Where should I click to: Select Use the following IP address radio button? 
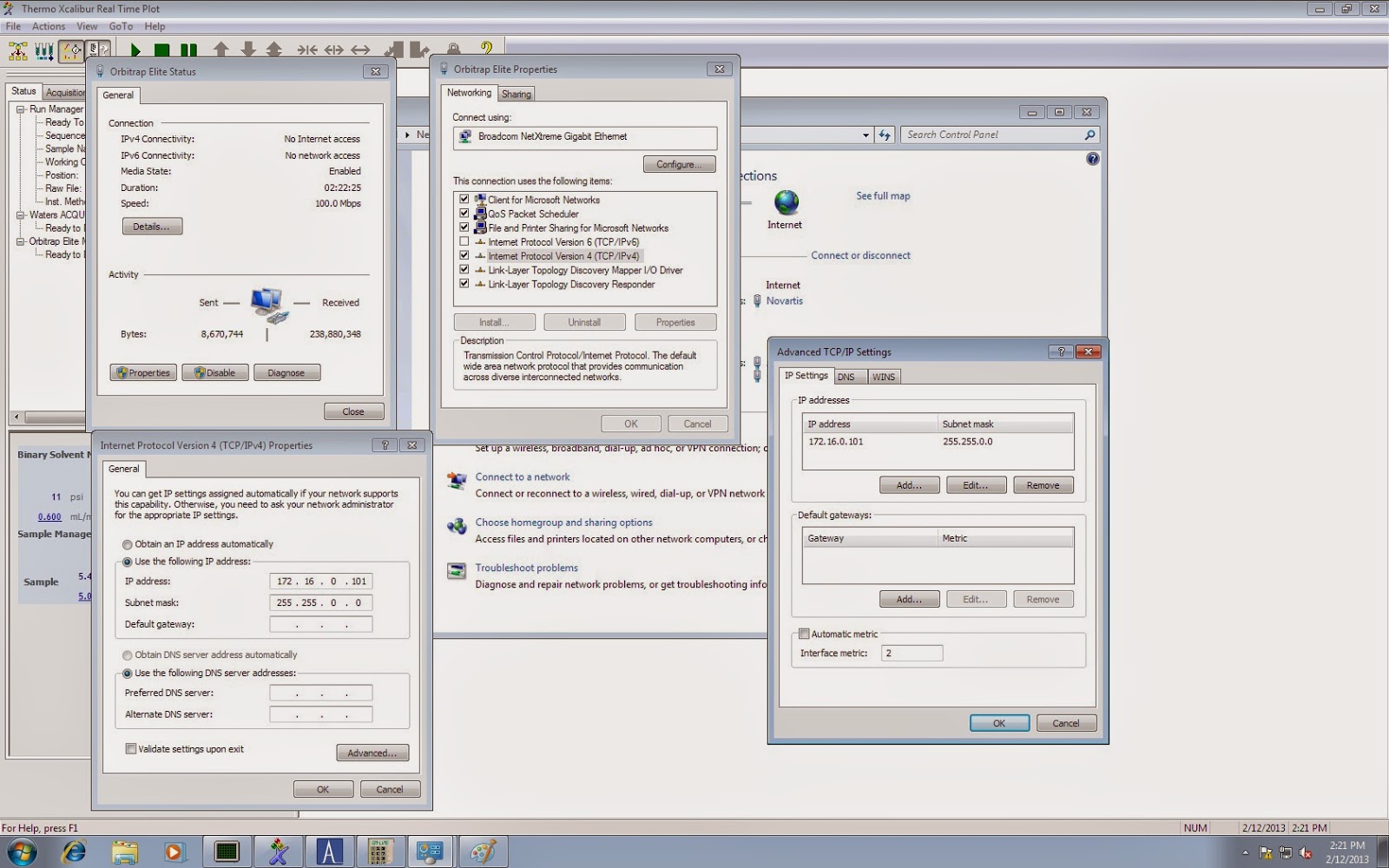(128, 562)
